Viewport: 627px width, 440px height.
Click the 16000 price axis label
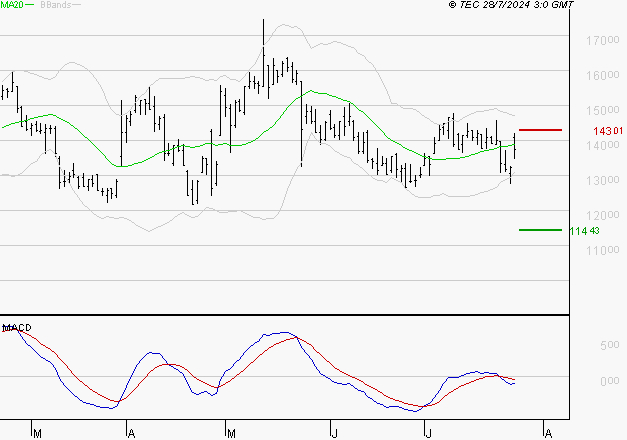click(603, 75)
